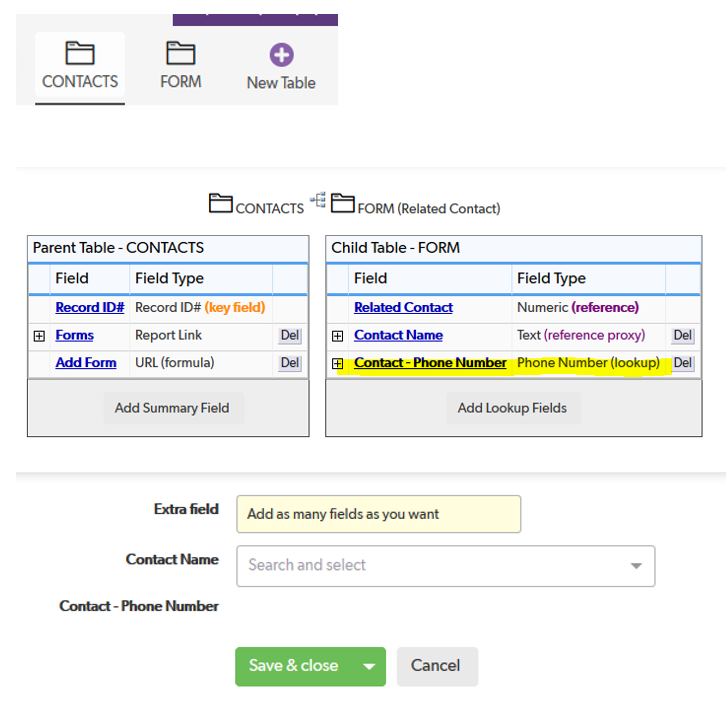Click the Add Lookup Fields button
This screenshot has width=726, height=703.
[x=512, y=408]
